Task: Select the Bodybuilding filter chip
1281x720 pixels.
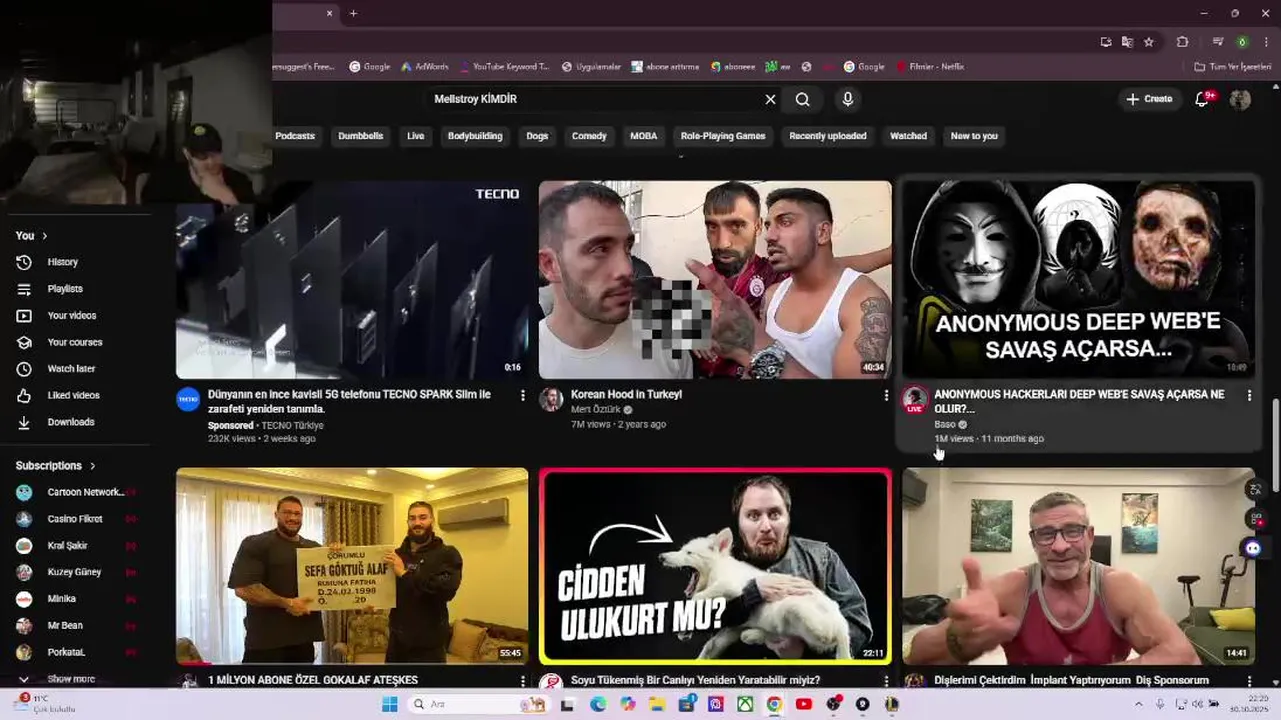Action: click(475, 136)
